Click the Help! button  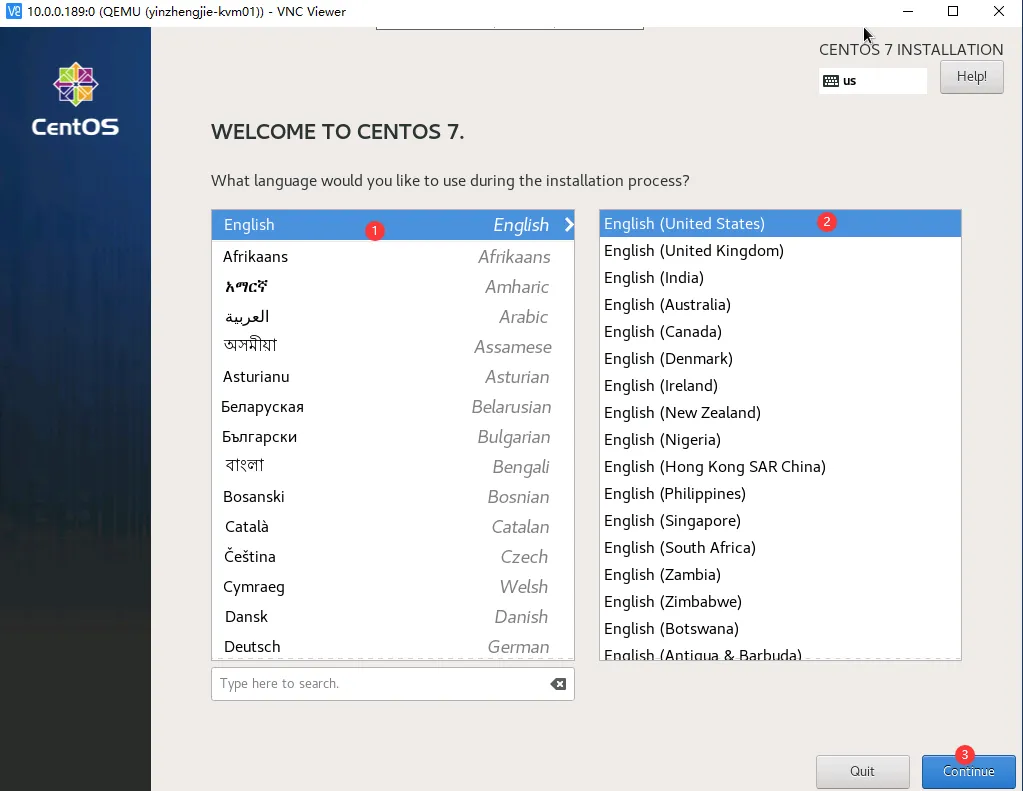(971, 77)
